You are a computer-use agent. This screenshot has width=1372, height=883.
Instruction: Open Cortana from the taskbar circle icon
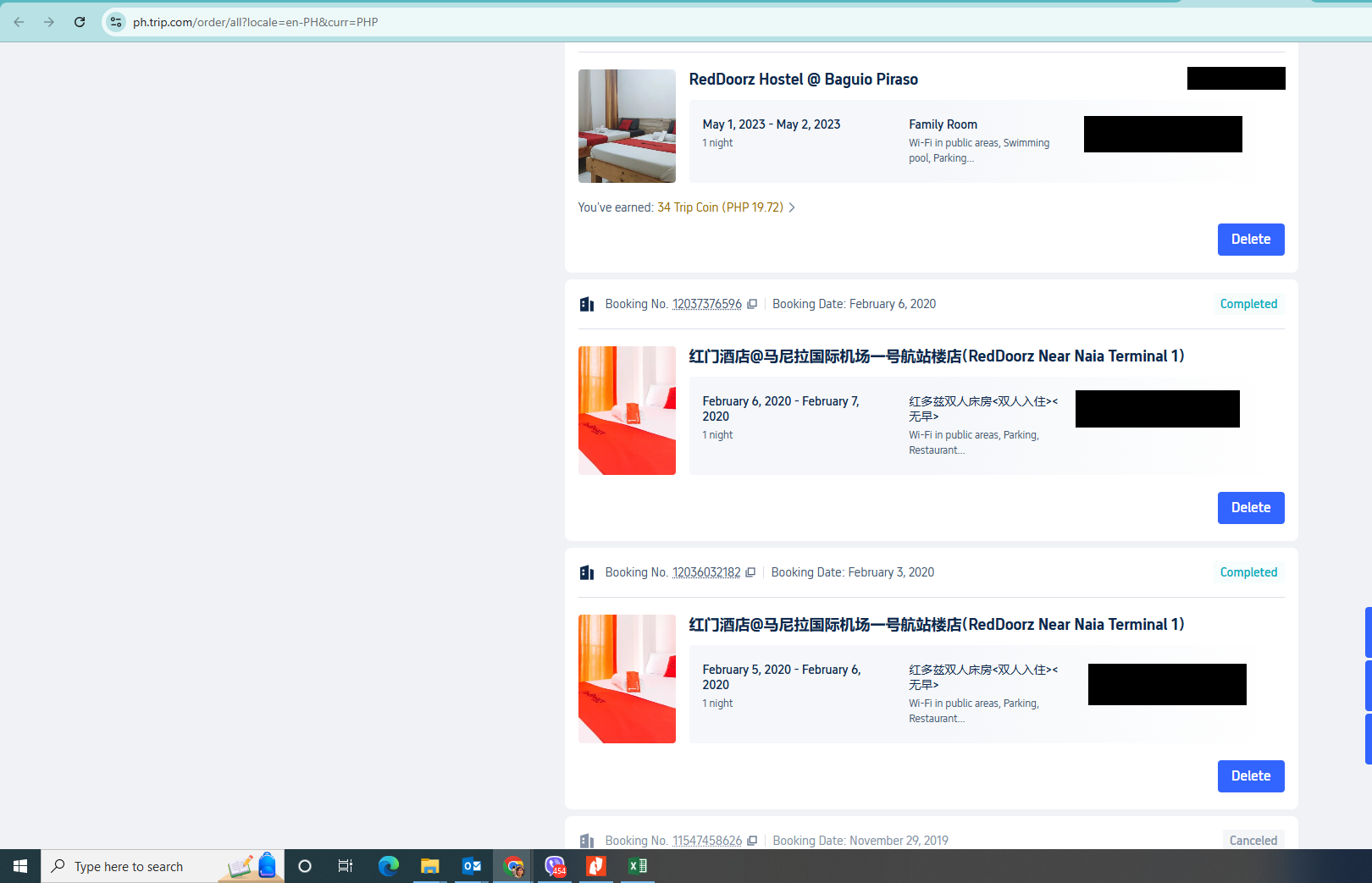305,866
